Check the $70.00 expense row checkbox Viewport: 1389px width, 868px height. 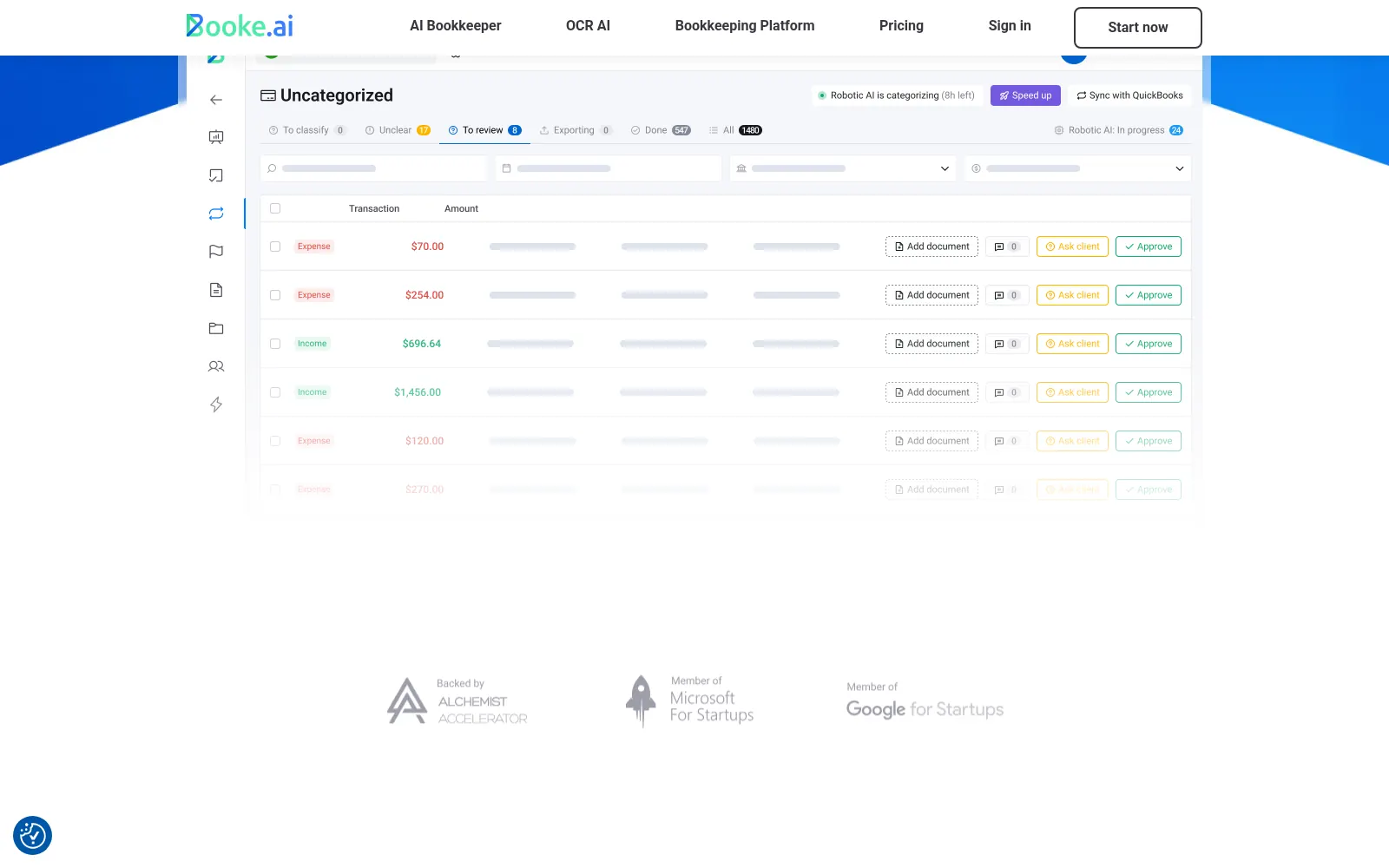275,247
